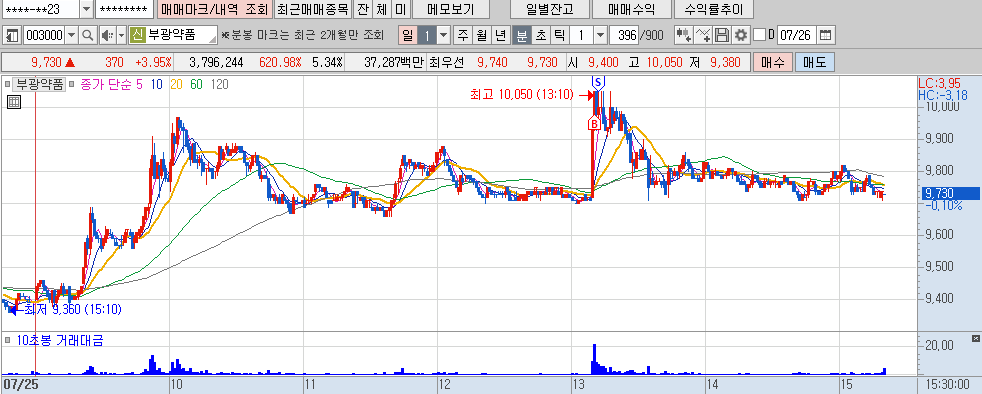
Task: Select 틱 (tick) period button
Action: point(559,35)
